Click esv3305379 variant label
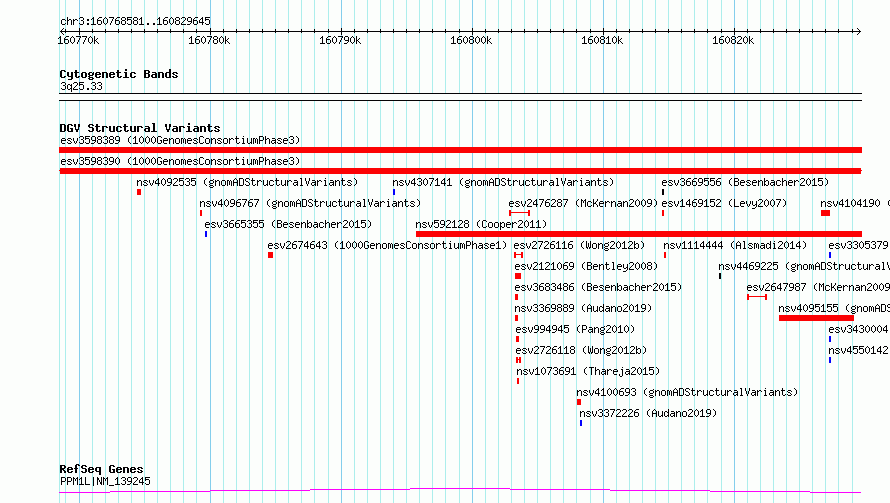Viewport: 890px width, 503px height. pyautogui.click(x=859, y=245)
